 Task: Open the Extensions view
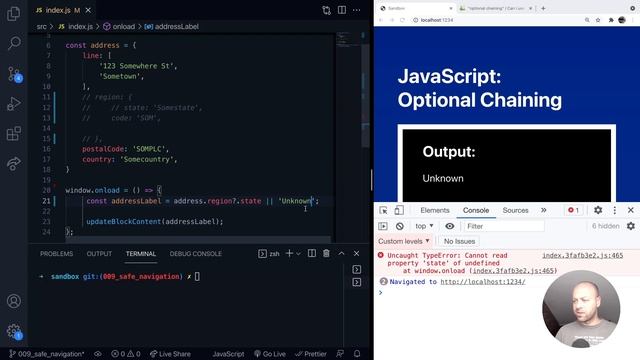tap(14, 133)
